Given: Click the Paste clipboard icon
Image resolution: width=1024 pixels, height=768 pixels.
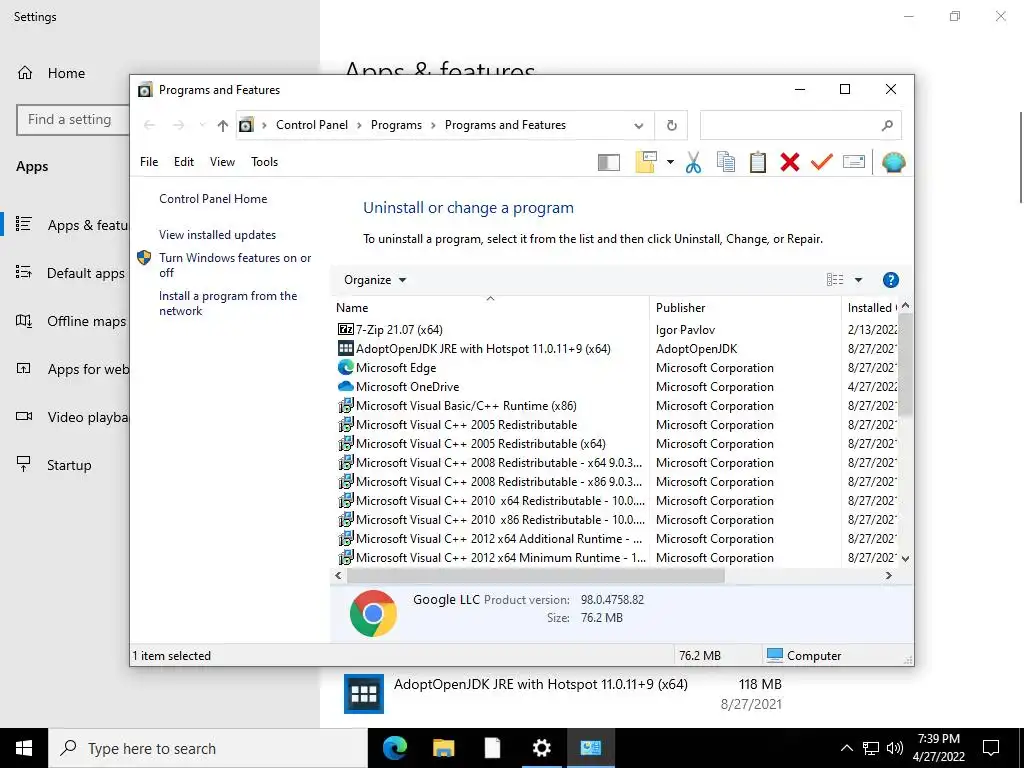Looking at the screenshot, I should 758,162.
